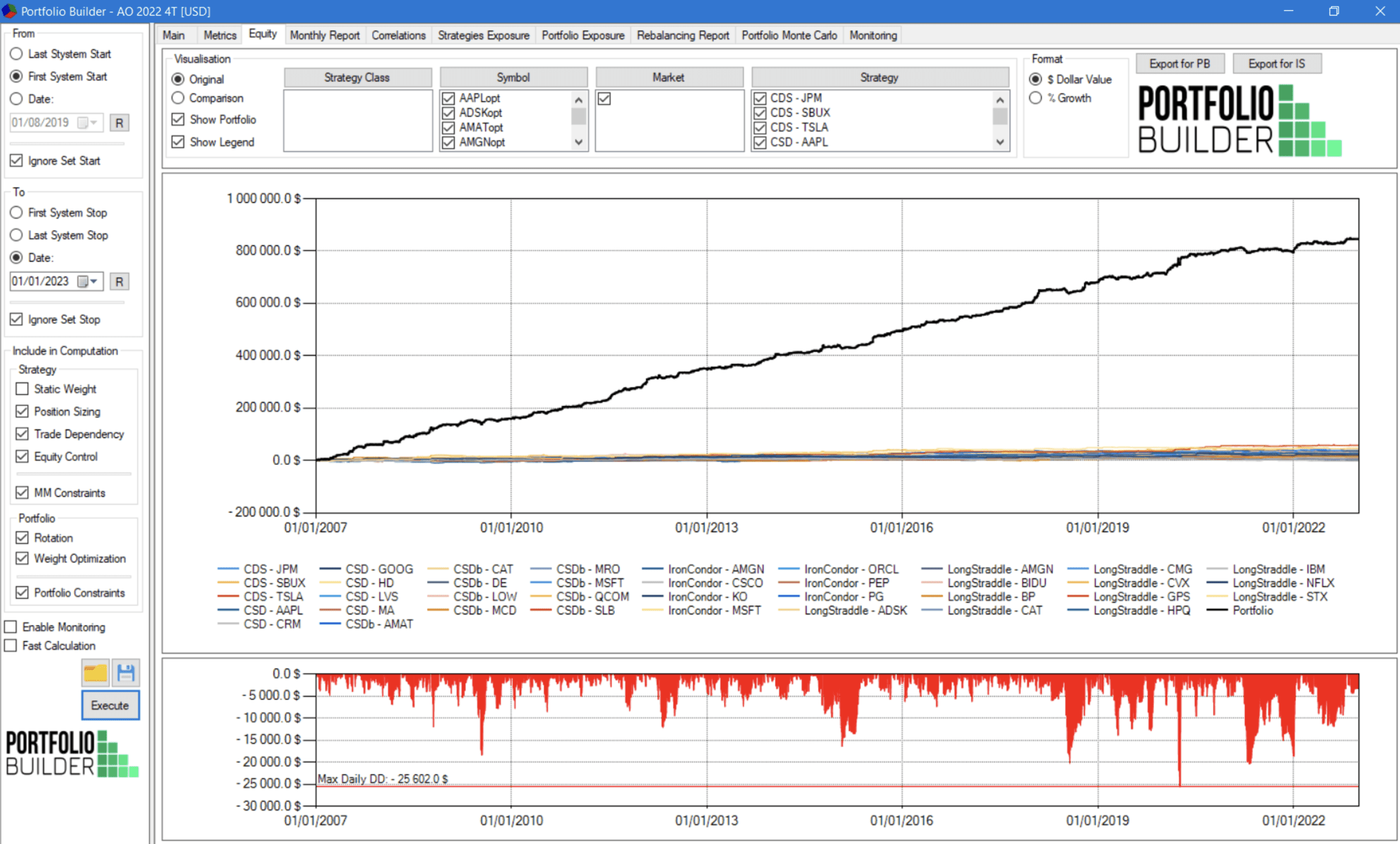
Task: Save portfolio with floppy disk icon
Action: [126, 672]
